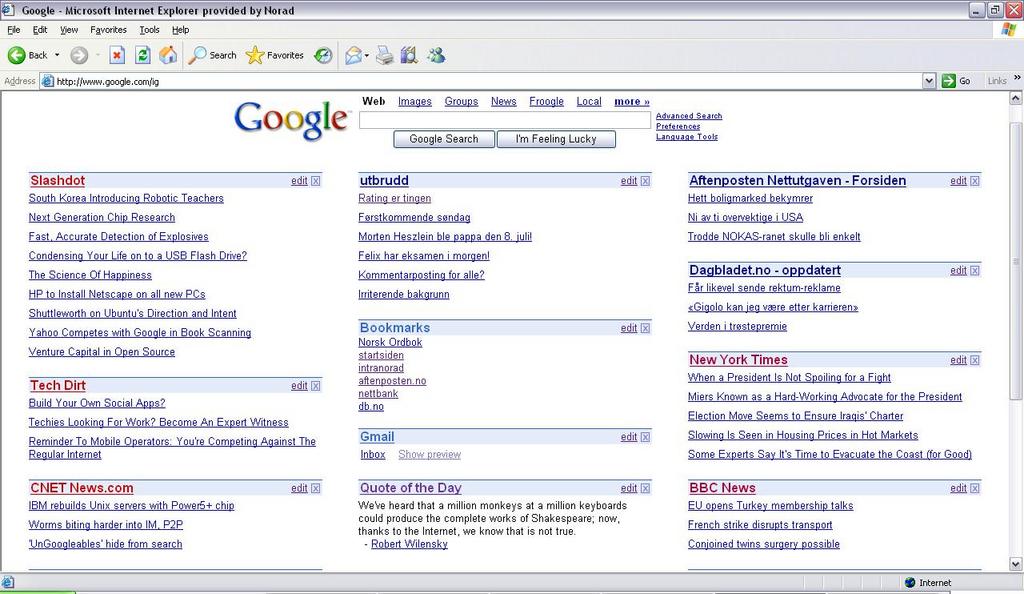
Task: Click Show preview in Gmail
Action: (430, 455)
